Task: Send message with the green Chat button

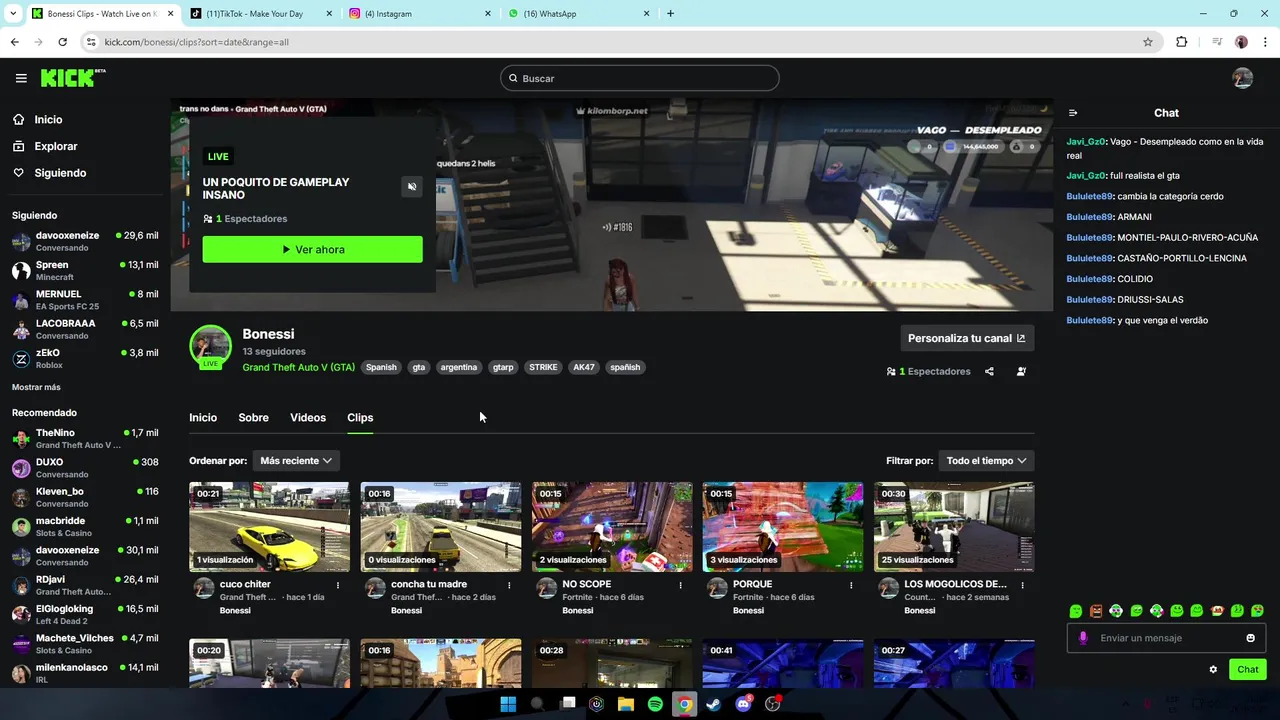Action: click(1247, 669)
